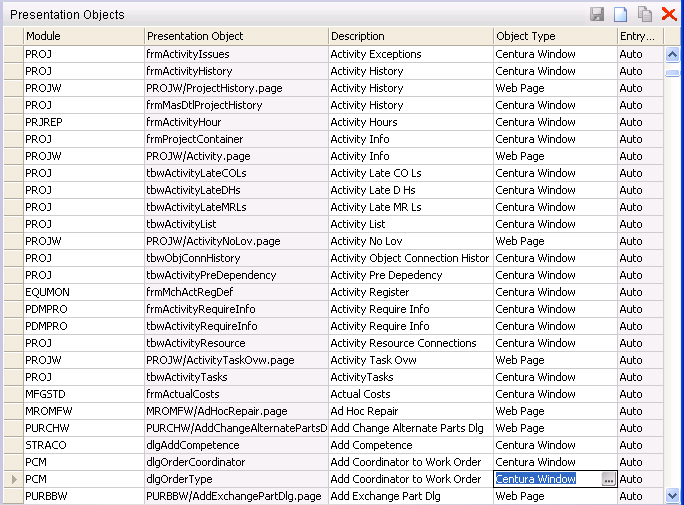Sort by the Module column header
The width and height of the screenshot is (684, 505).
click(x=83, y=36)
